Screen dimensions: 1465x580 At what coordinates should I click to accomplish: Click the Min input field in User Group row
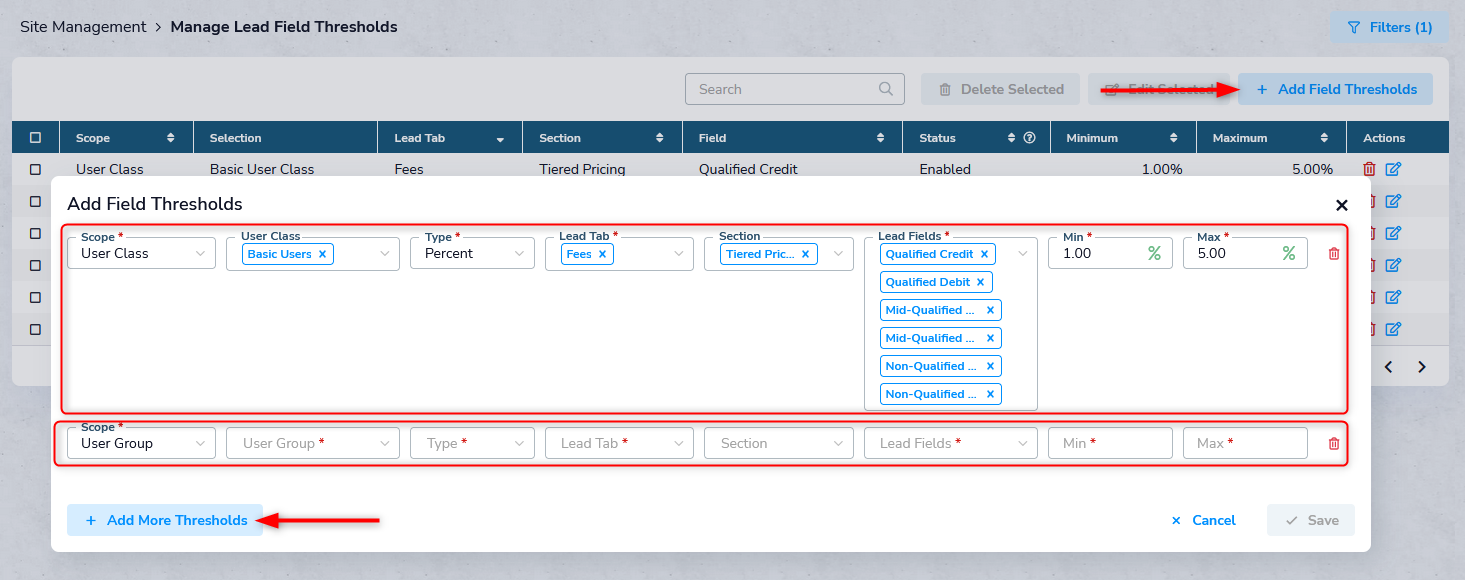coord(1109,443)
